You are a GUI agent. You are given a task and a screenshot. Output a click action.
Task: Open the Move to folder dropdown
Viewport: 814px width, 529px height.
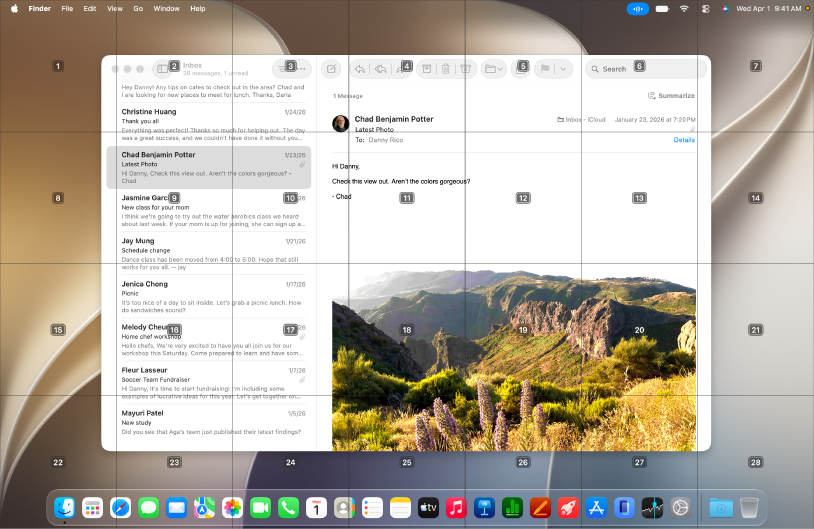click(x=493, y=69)
